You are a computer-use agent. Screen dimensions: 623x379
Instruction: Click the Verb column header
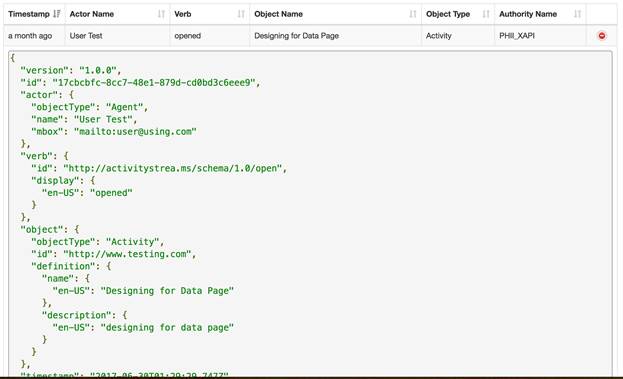[x=210, y=14]
